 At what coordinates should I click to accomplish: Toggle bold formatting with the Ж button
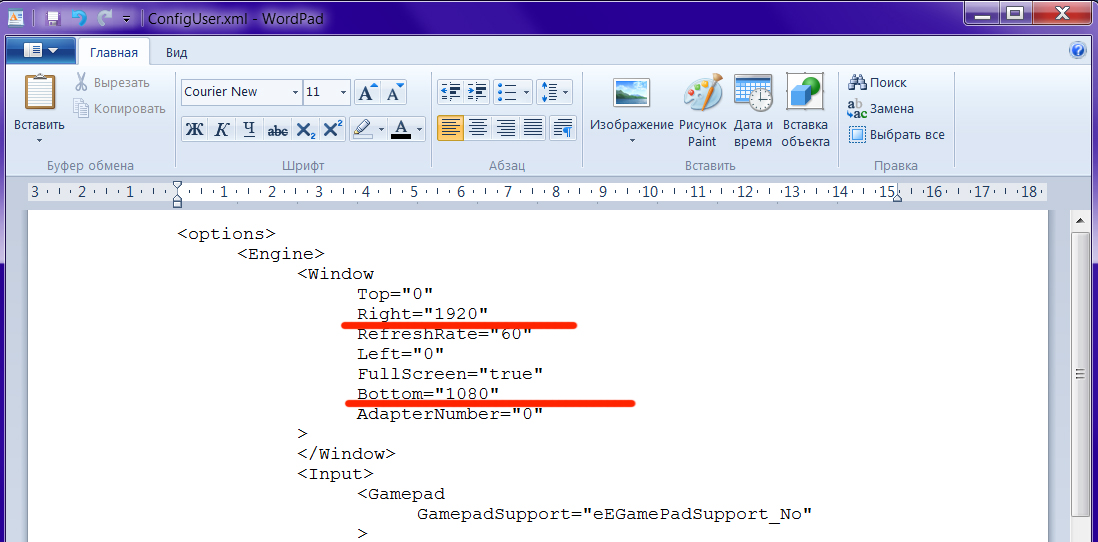(x=195, y=130)
